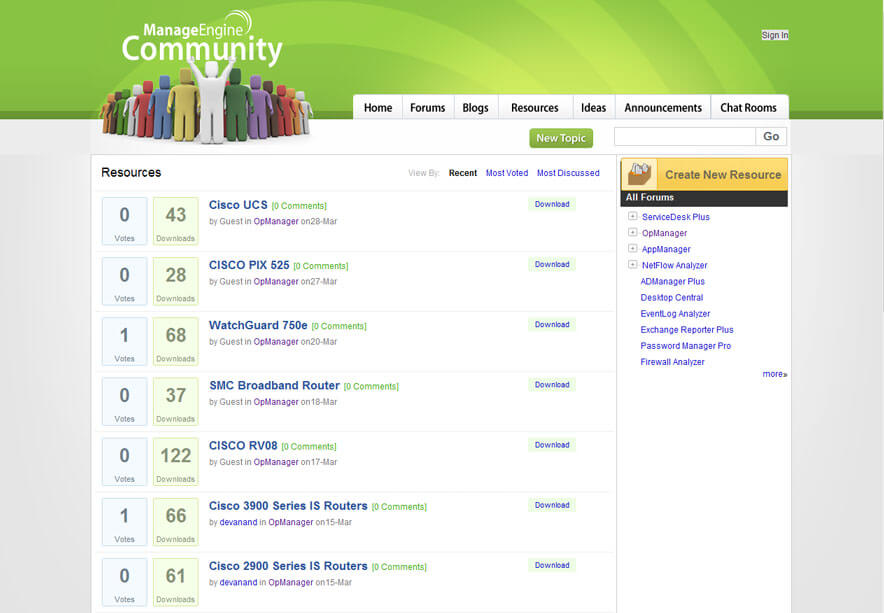Open OpManager forum in sidebar
Image resolution: width=884 pixels, height=613 pixels.
(664, 233)
